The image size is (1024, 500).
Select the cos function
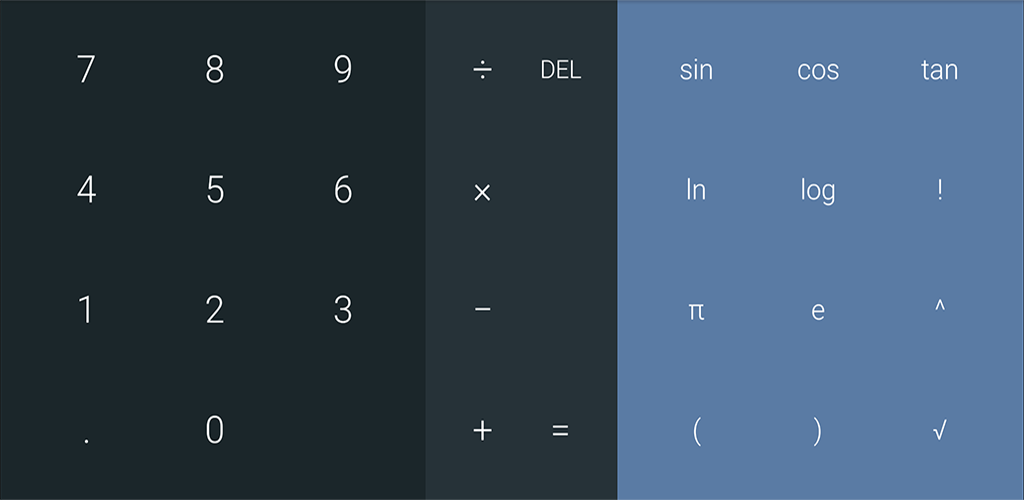coord(817,70)
